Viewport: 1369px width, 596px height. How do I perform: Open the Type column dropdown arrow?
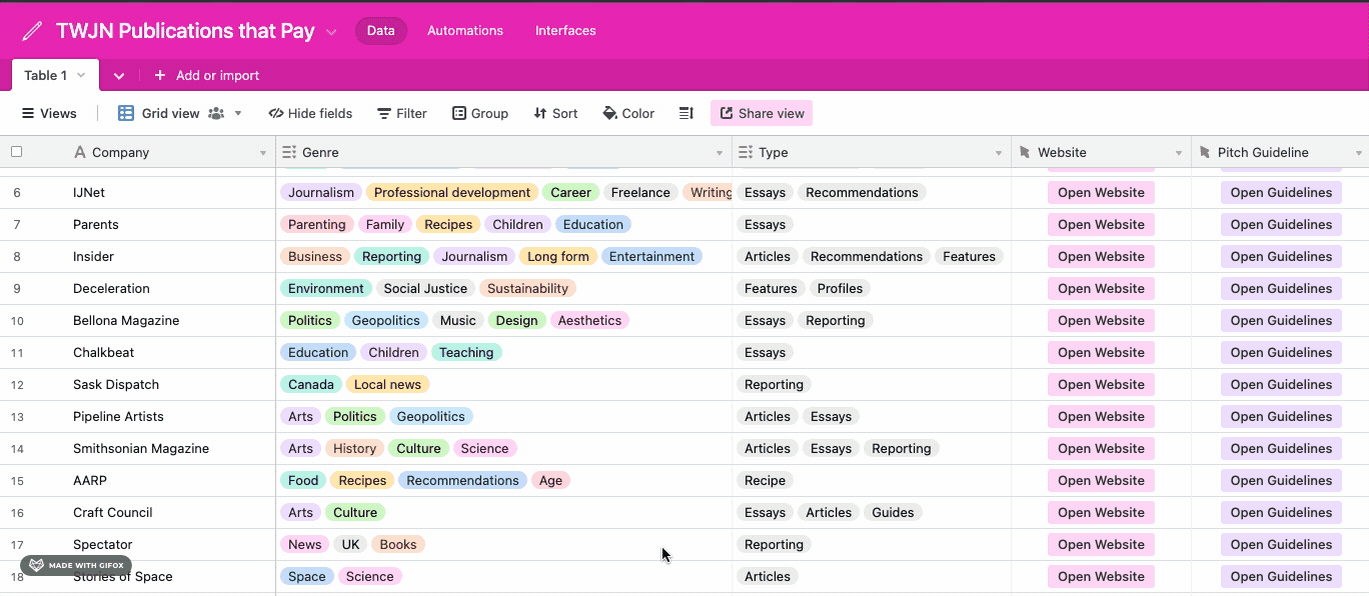(998, 153)
